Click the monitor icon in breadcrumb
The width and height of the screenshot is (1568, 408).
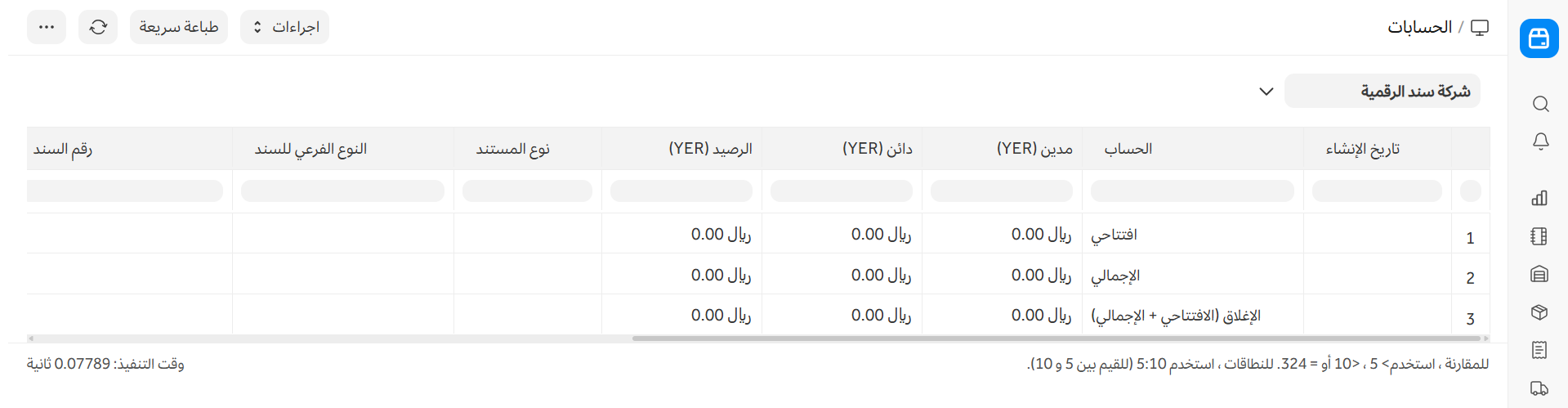tap(1480, 27)
